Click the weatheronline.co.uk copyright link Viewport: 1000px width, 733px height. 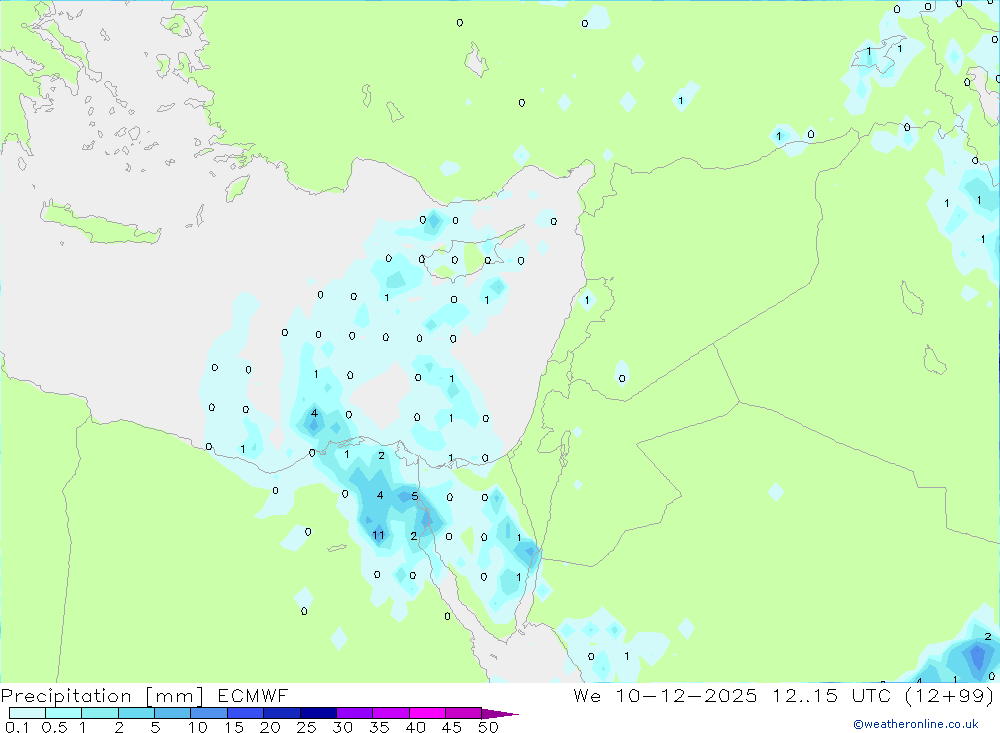point(916,724)
